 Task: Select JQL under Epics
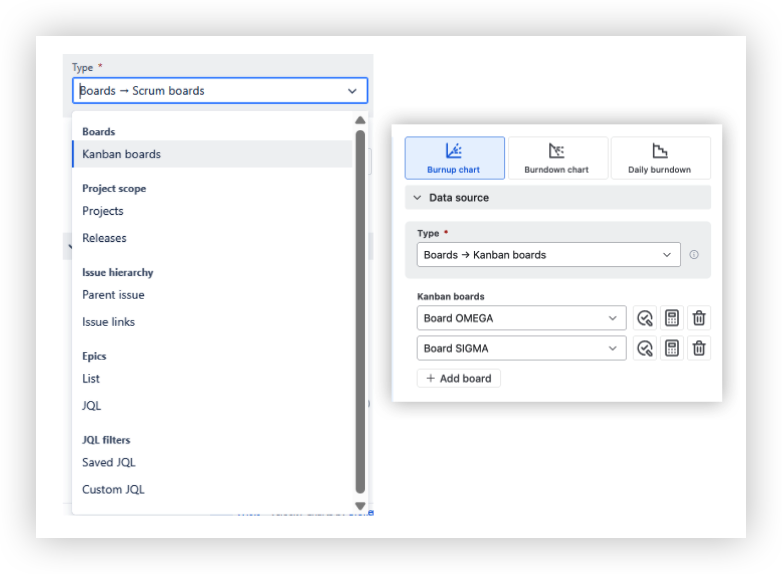pyautogui.click(x=212, y=405)
